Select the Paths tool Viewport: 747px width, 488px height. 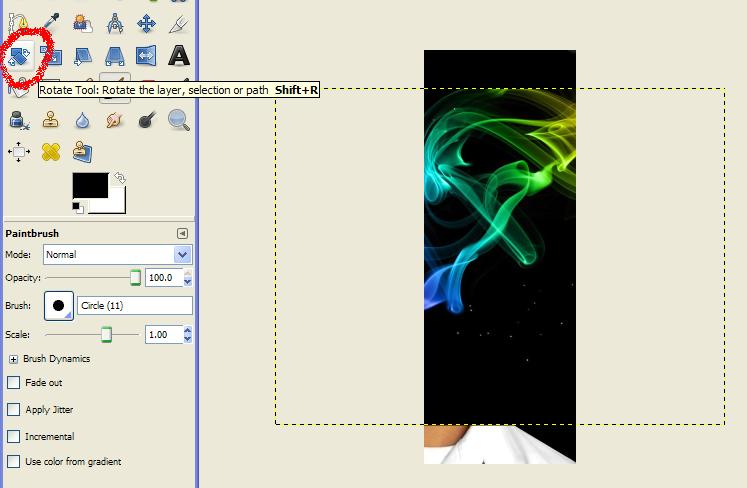18,24
